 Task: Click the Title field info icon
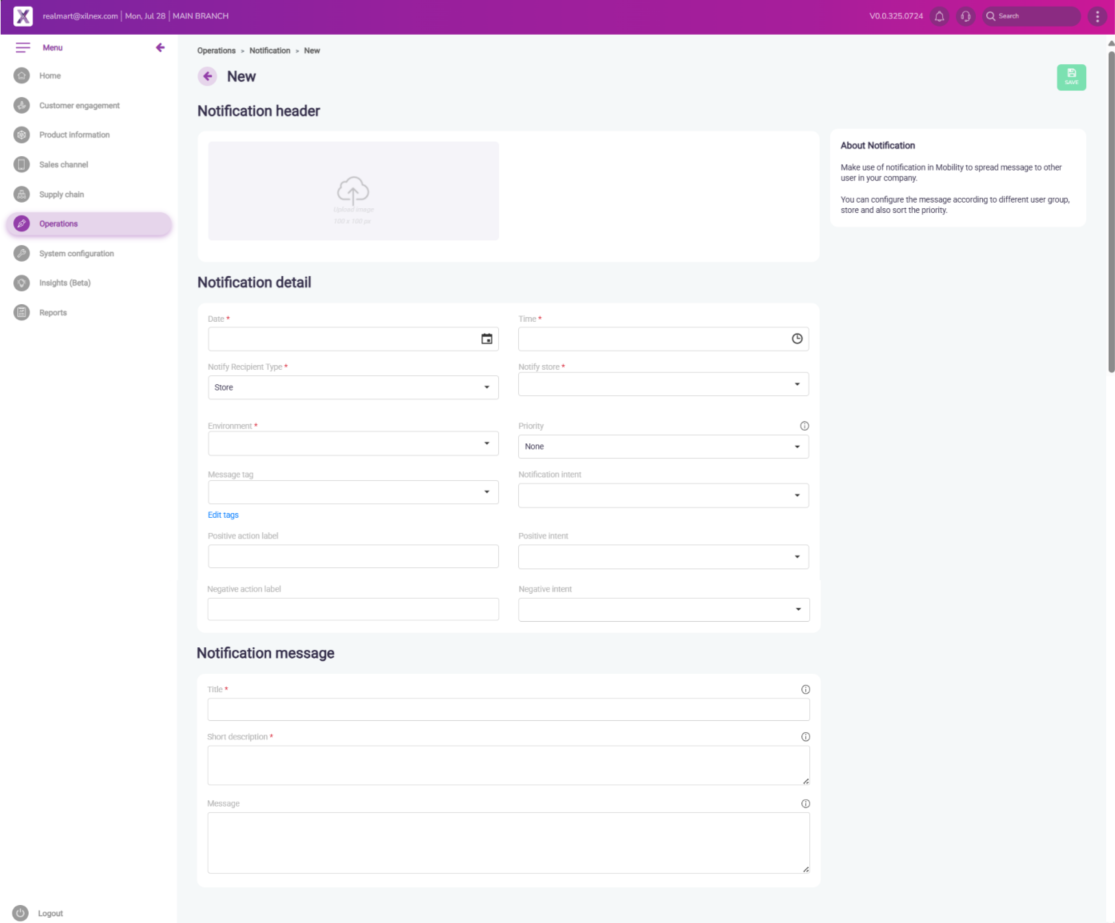click(805, 689)
